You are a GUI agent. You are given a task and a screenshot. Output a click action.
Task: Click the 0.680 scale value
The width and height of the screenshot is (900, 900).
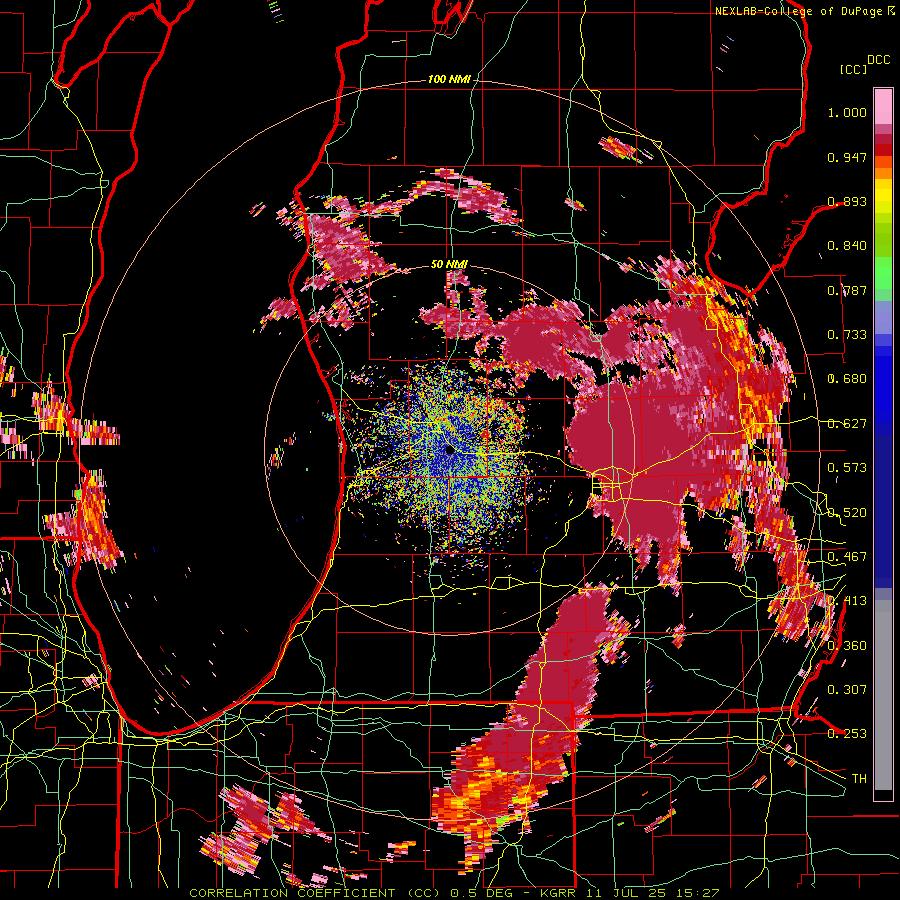847,379
